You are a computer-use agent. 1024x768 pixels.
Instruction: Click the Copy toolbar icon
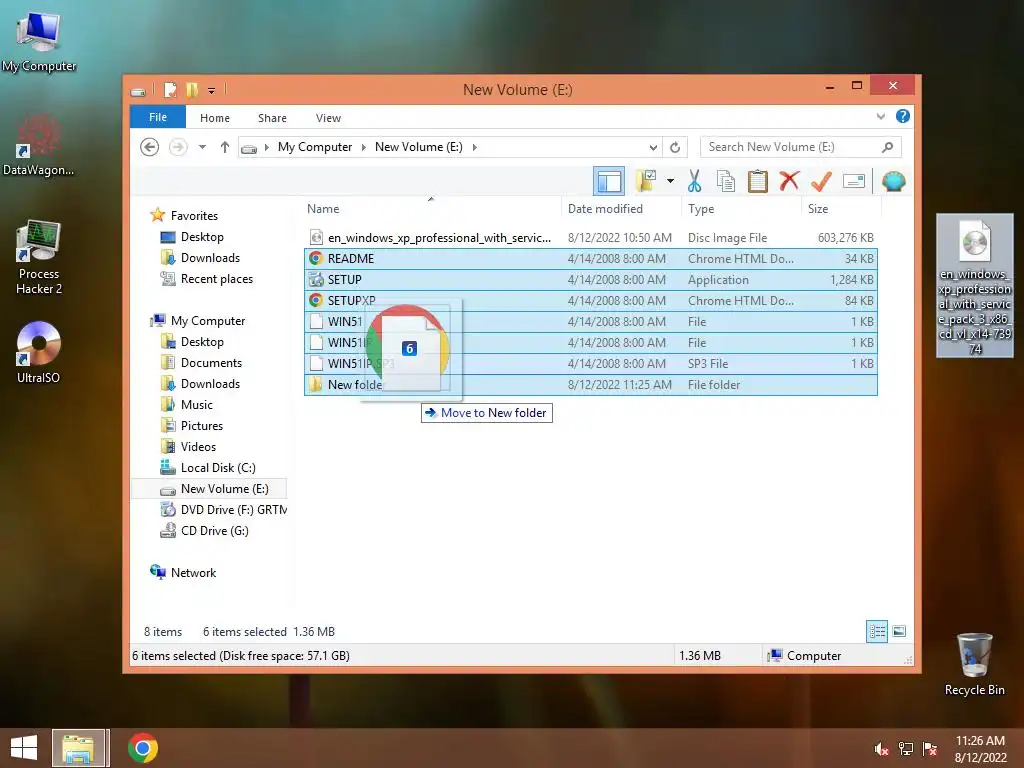(x=726, y=181)
